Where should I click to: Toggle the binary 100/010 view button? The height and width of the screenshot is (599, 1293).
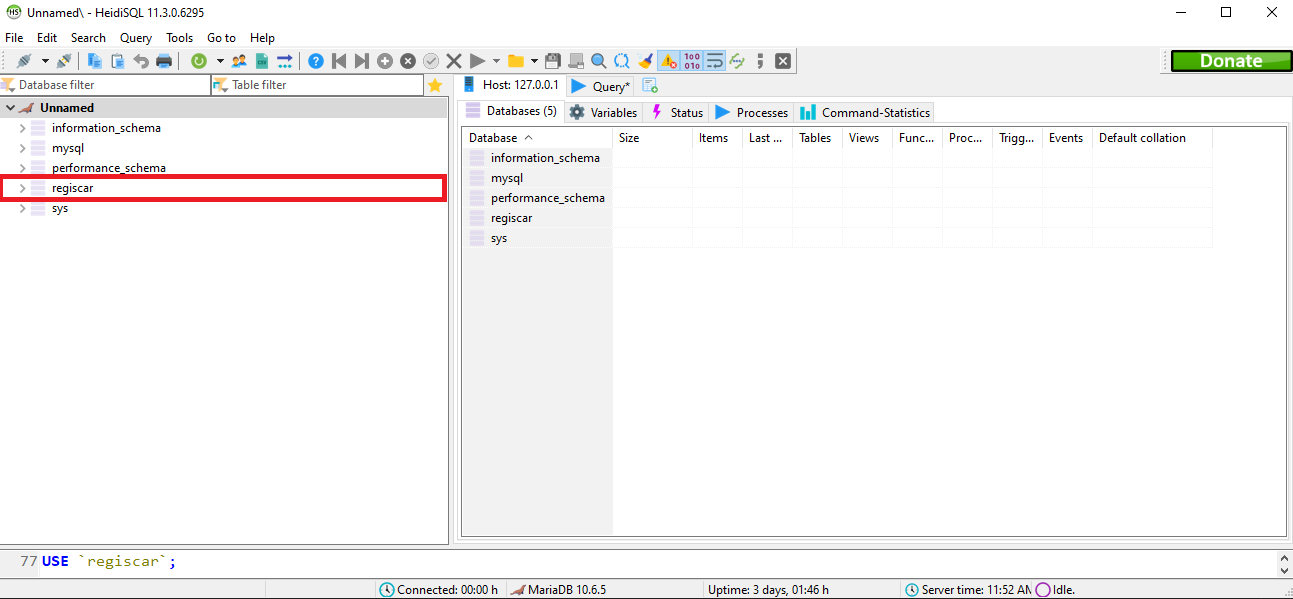pos(691,61)
